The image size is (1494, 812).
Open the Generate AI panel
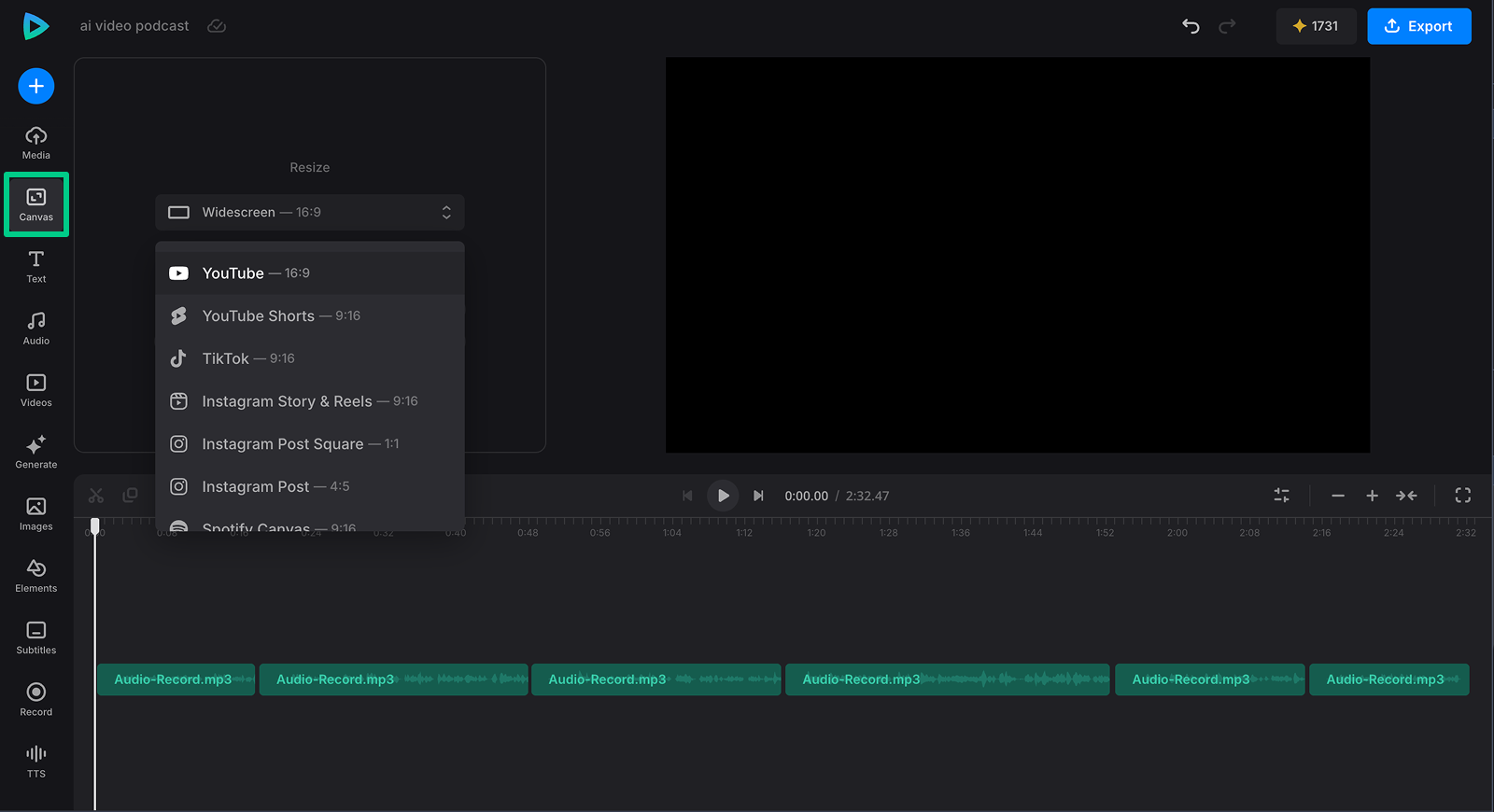[x=36, y=452]
